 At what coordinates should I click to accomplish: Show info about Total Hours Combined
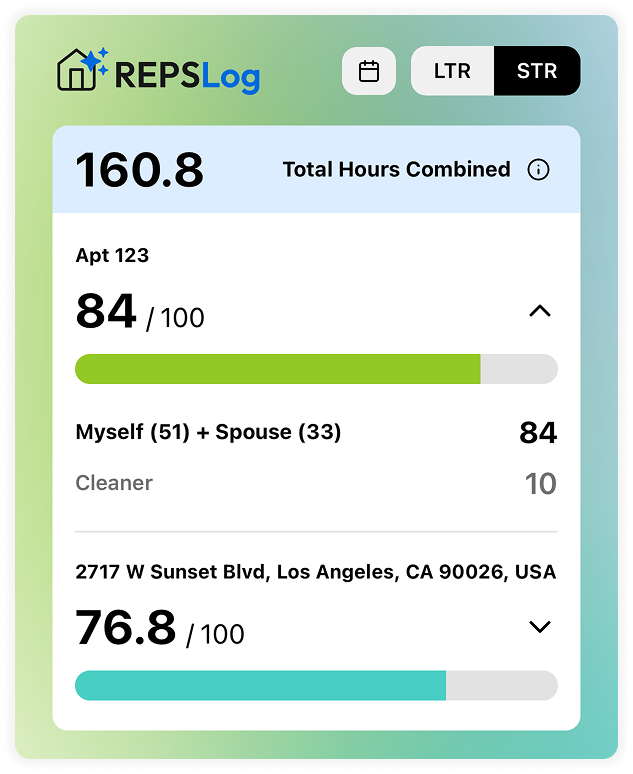click(538, 170)
